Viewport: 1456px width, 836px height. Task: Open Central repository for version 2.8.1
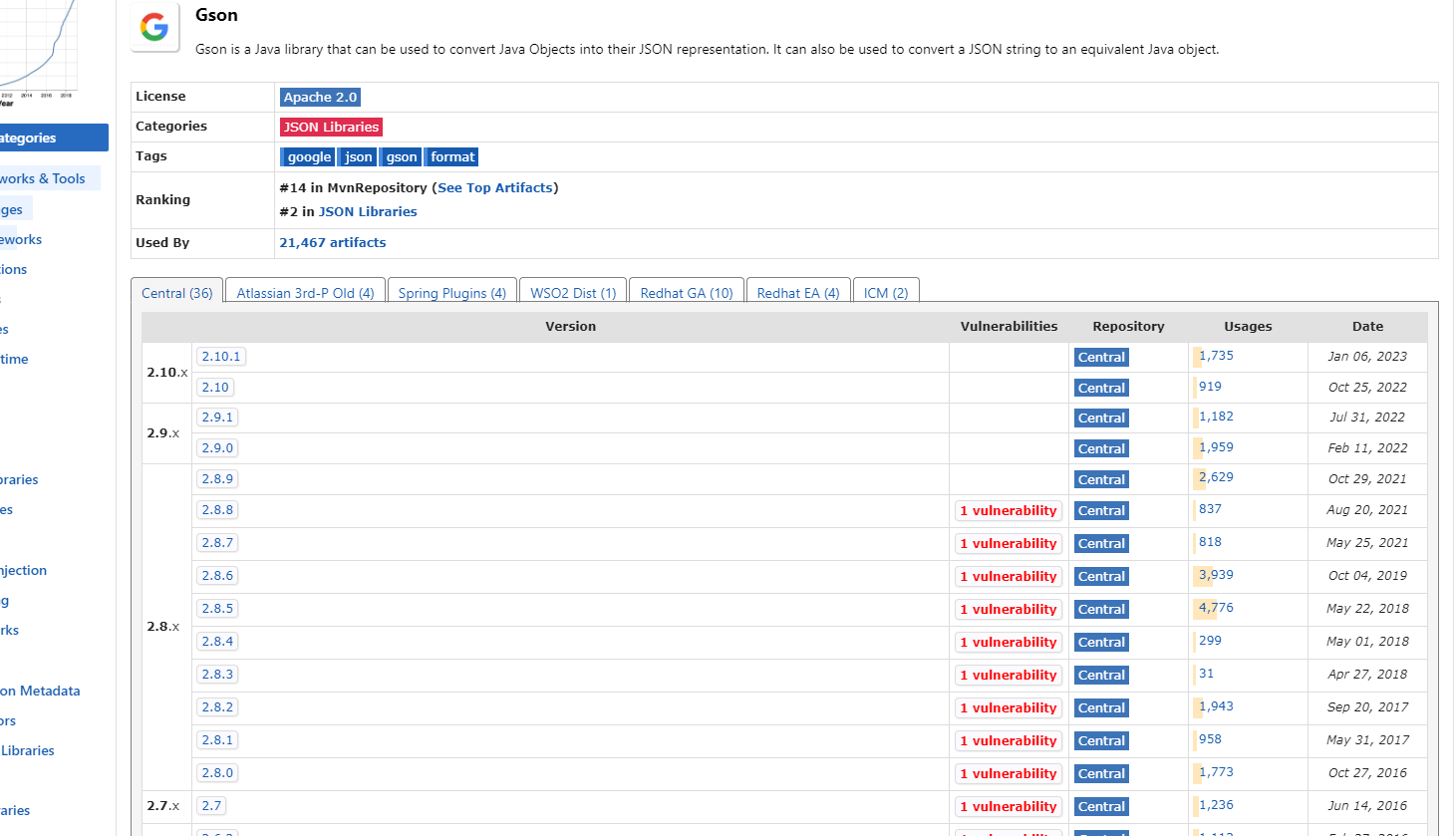click(x=1101, y=741)
